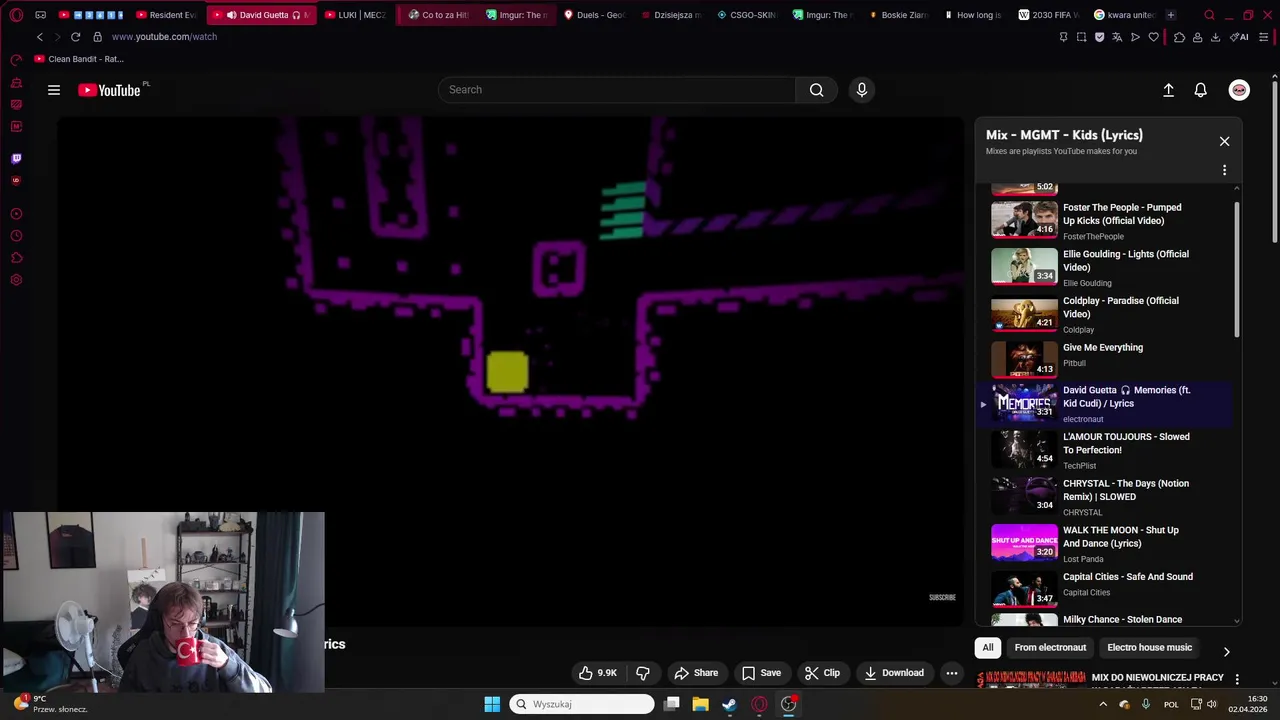Viewport: 1280px width, 720px height.
Task: Switch to the 2030 FIFA Wikipedia tab
Action: tap(1048, 15)
